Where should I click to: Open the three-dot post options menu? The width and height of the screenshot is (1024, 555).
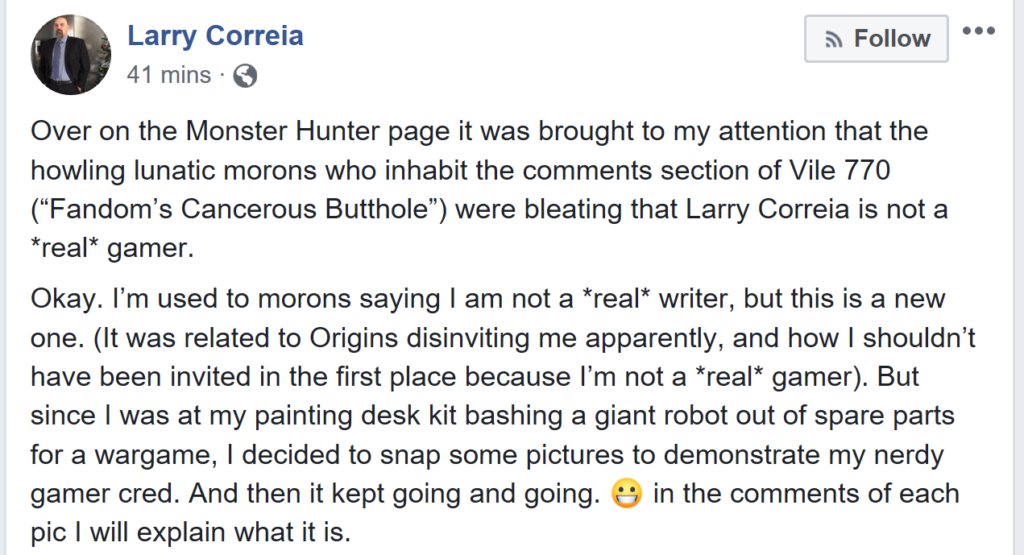[978, 31]
